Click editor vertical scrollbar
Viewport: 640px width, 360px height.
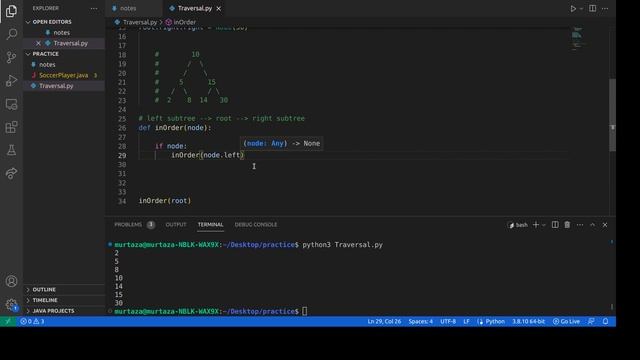(612, 115)
